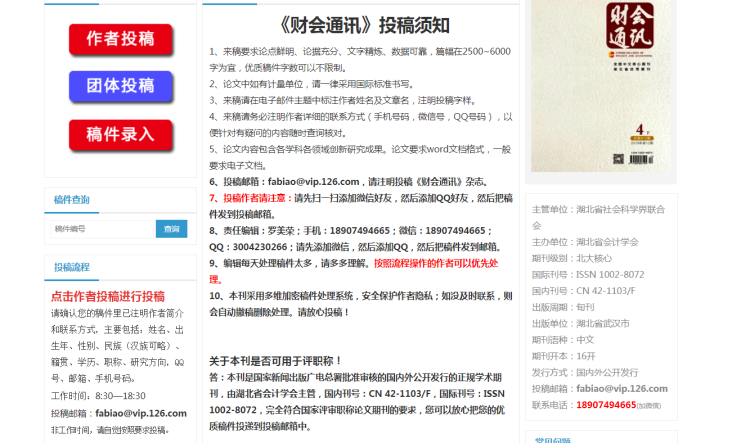The width and height of the screenshot is (750, 443).
Task: Click the 出版周期：旬刊 line
Action: [563, 307]
